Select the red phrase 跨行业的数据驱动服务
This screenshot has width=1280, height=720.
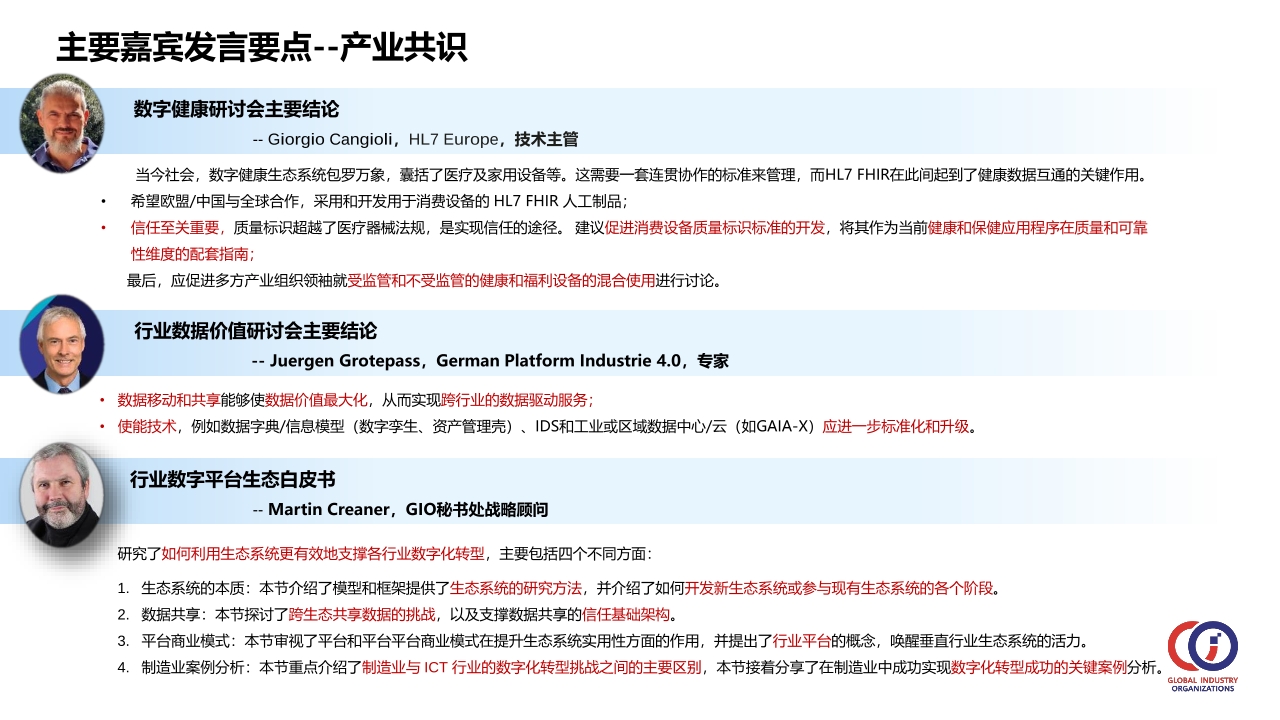point(517,400)
